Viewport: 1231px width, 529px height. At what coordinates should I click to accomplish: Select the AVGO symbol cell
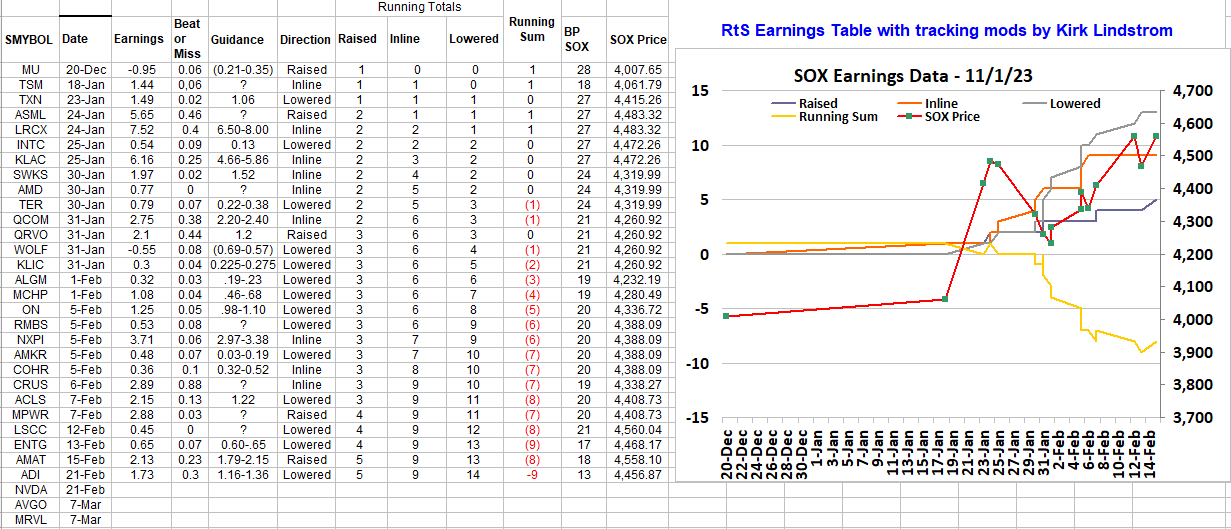coord(30,505)
